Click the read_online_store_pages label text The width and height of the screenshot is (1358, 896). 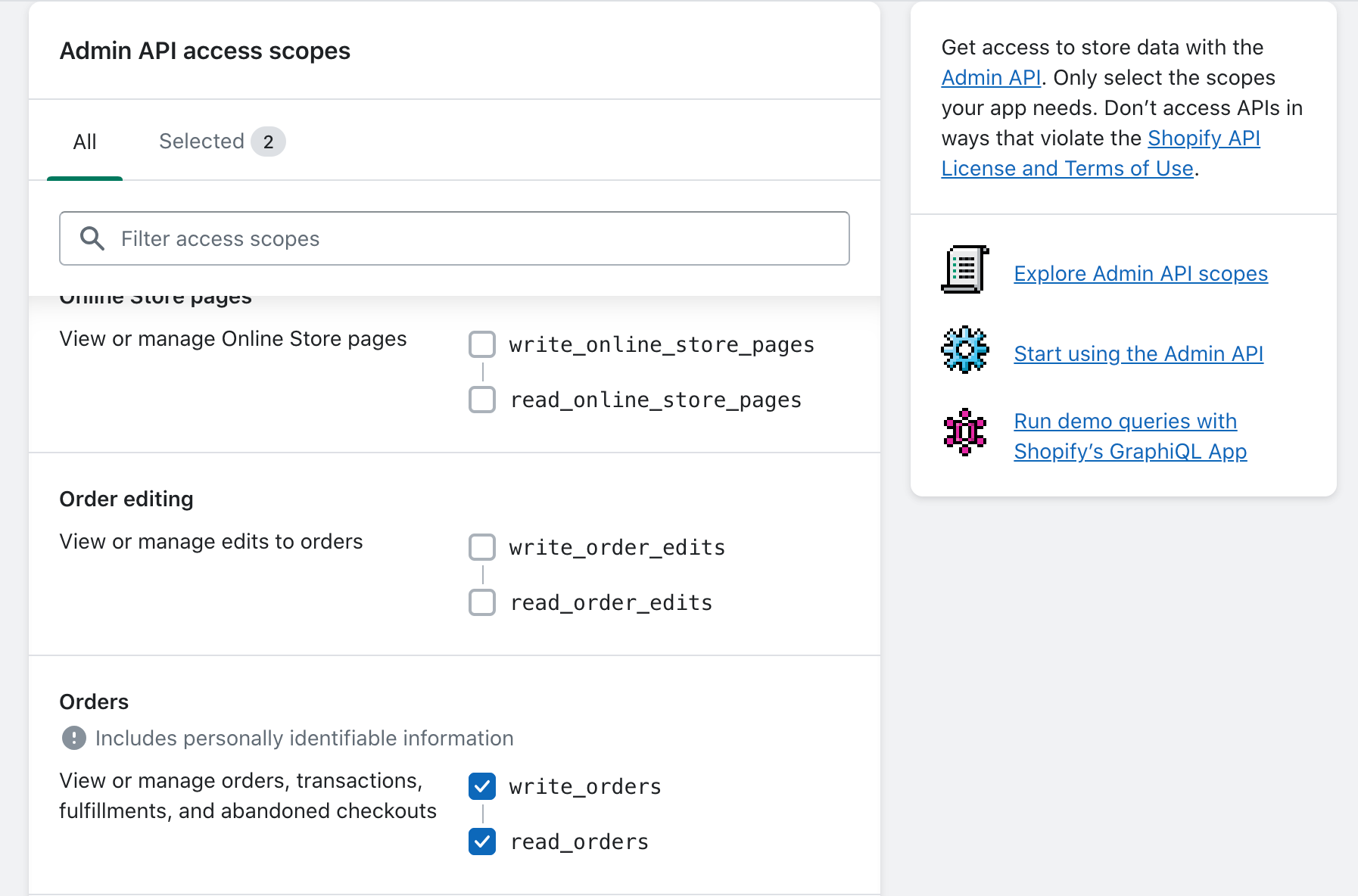tap(656, 400)
